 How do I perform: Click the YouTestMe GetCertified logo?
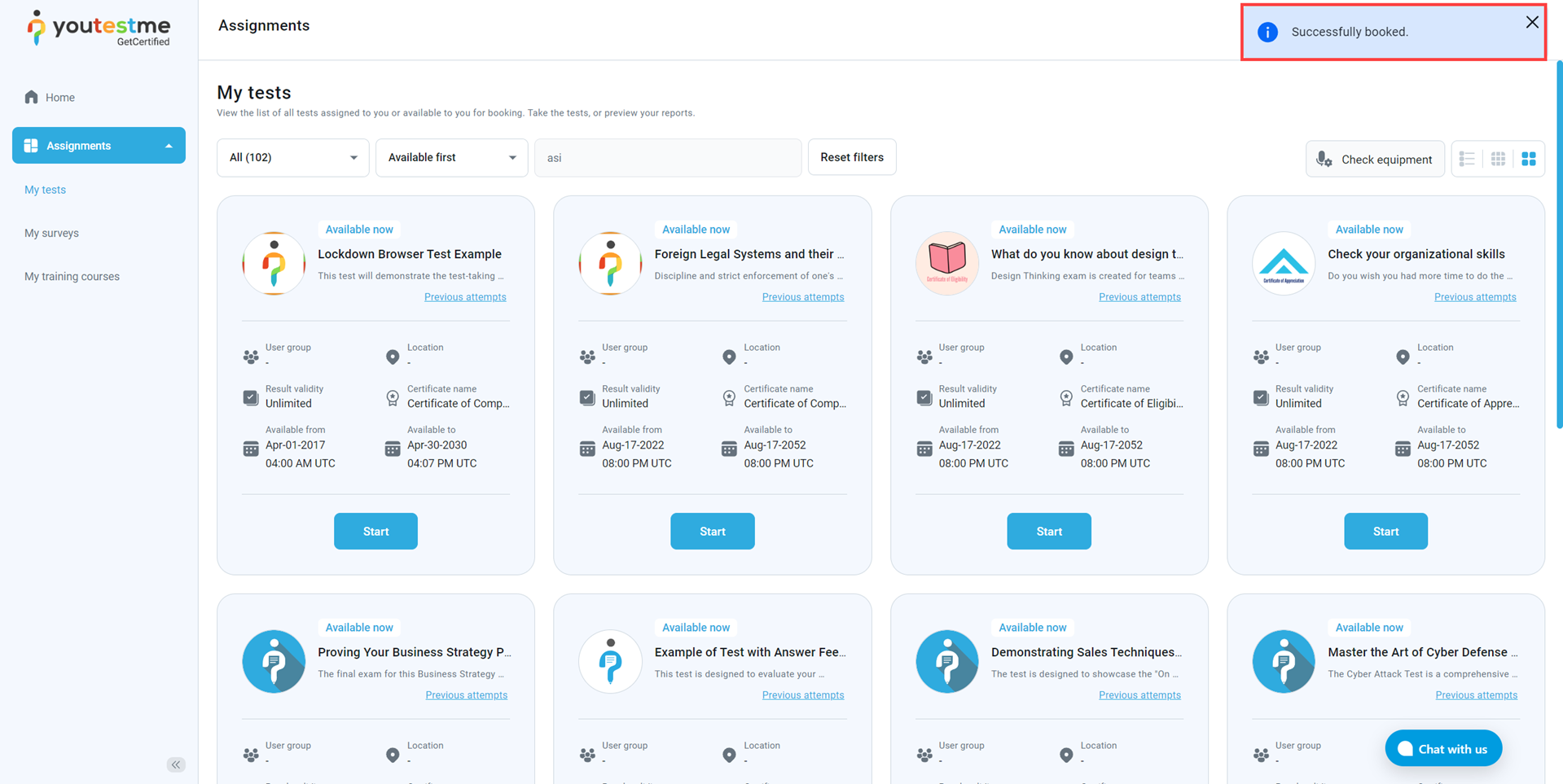[99, 28]
